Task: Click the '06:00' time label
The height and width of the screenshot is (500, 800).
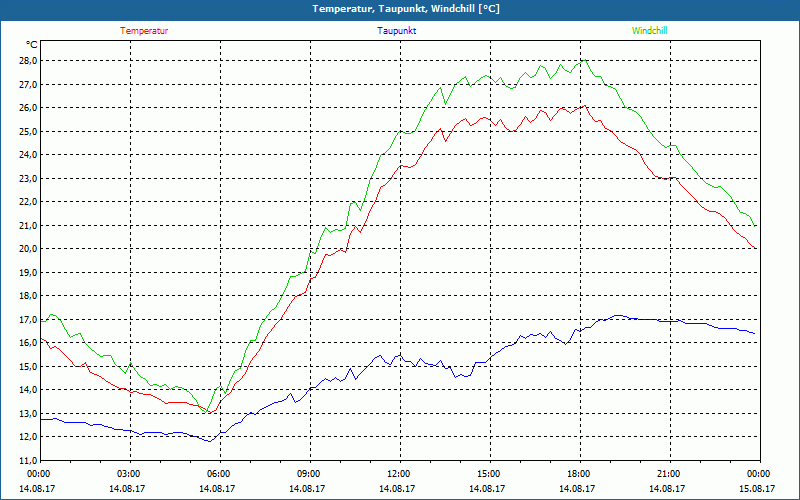Action: coord(218,474)
